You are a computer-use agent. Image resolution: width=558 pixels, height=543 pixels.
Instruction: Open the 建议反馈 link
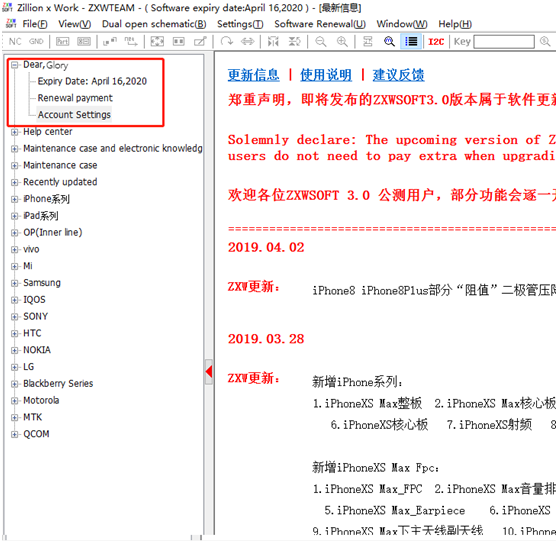point(398,75)
